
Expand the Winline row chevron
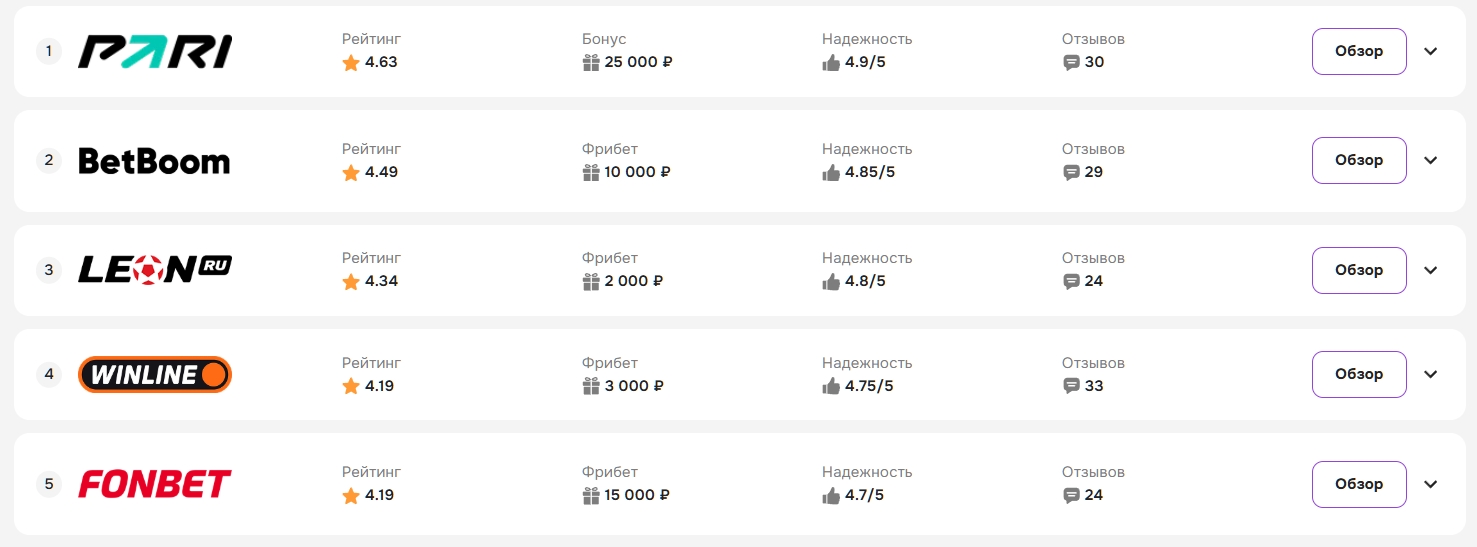coord(1431,375)
